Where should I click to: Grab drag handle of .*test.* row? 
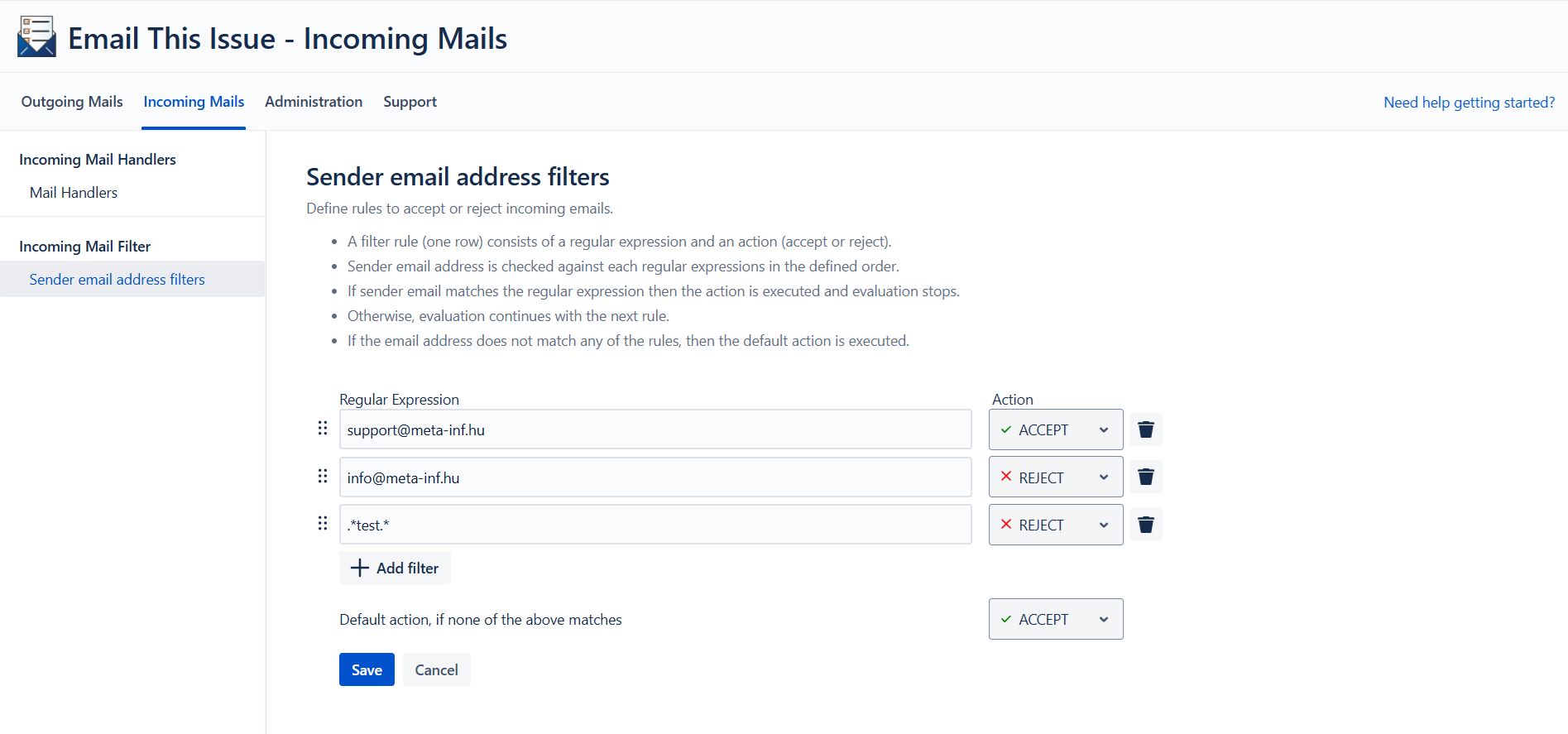(323, 524)
